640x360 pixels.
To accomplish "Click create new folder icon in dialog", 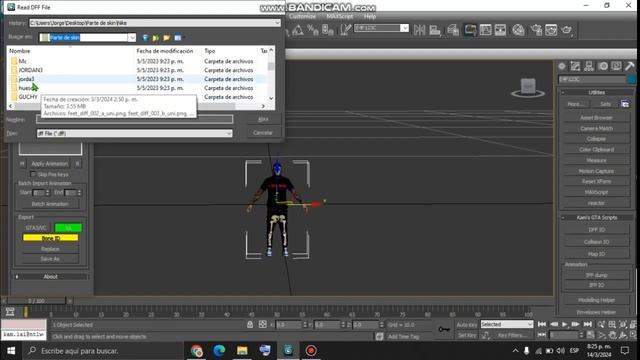I will [167, 38].
